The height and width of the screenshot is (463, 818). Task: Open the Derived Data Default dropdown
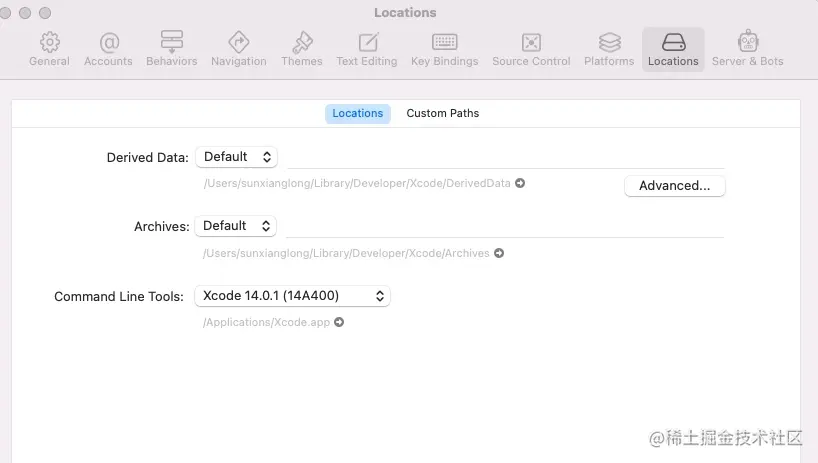(x=236, y=157)
